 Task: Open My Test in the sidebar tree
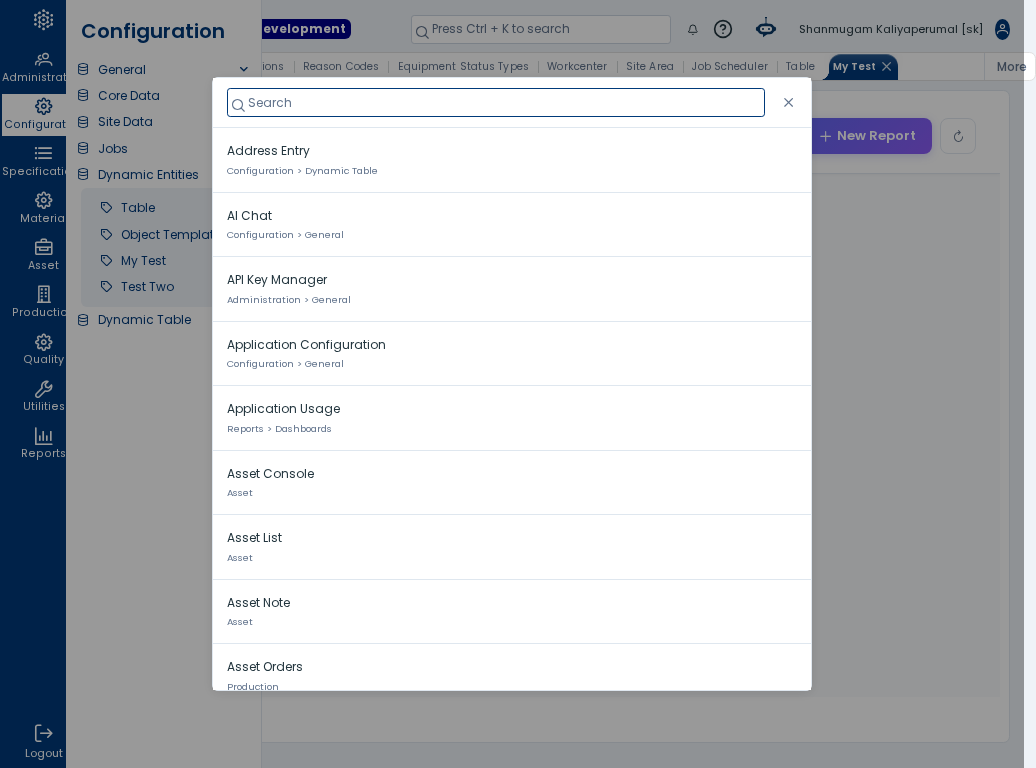pos(143,260)
